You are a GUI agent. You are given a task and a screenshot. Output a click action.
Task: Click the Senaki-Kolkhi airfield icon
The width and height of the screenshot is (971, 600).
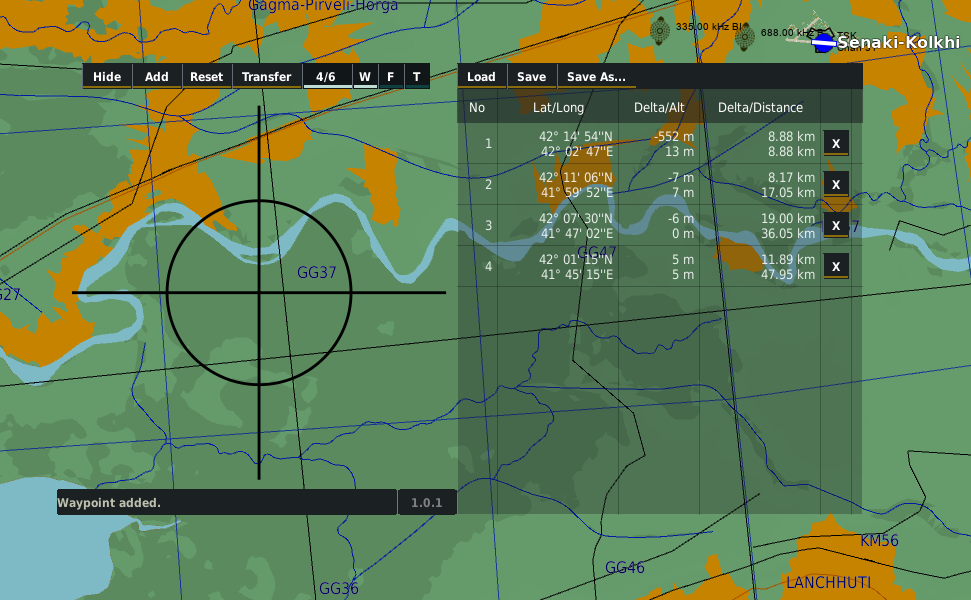coord(824,43)
